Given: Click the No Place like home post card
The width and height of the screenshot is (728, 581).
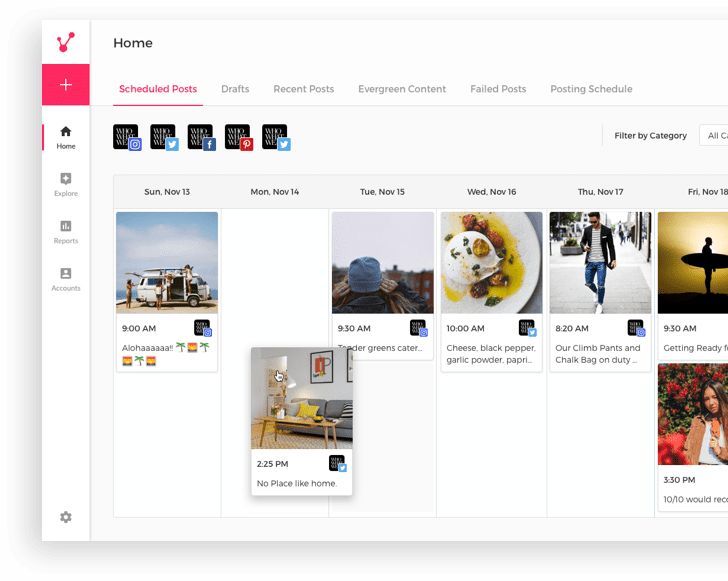Looking at the screenshot, I should pyautogui.click(x=301, y=421).
